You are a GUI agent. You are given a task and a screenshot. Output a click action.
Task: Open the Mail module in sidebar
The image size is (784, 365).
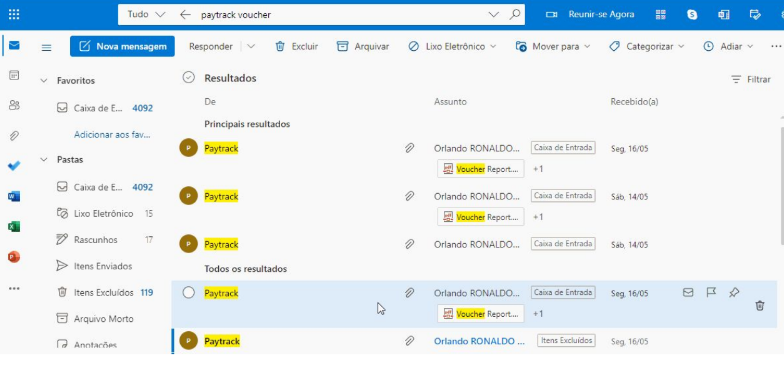pos(14,46)
